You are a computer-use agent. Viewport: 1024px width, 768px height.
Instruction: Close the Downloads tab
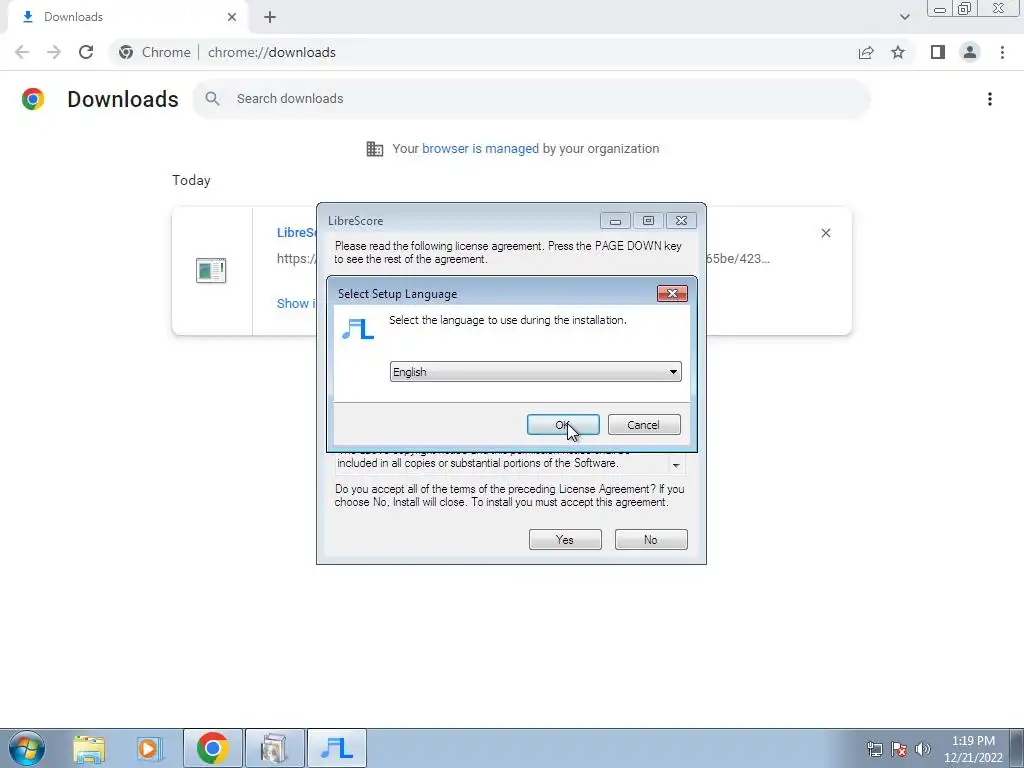(x=232, y=17)
